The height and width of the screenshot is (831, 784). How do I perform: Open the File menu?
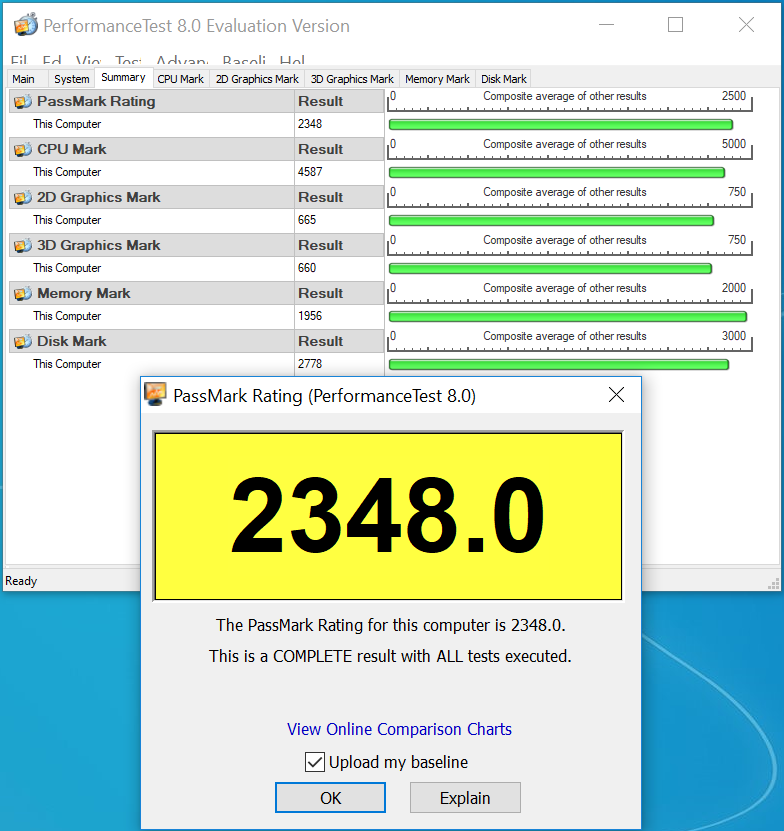pyautogui.click(x=19, y=59)
